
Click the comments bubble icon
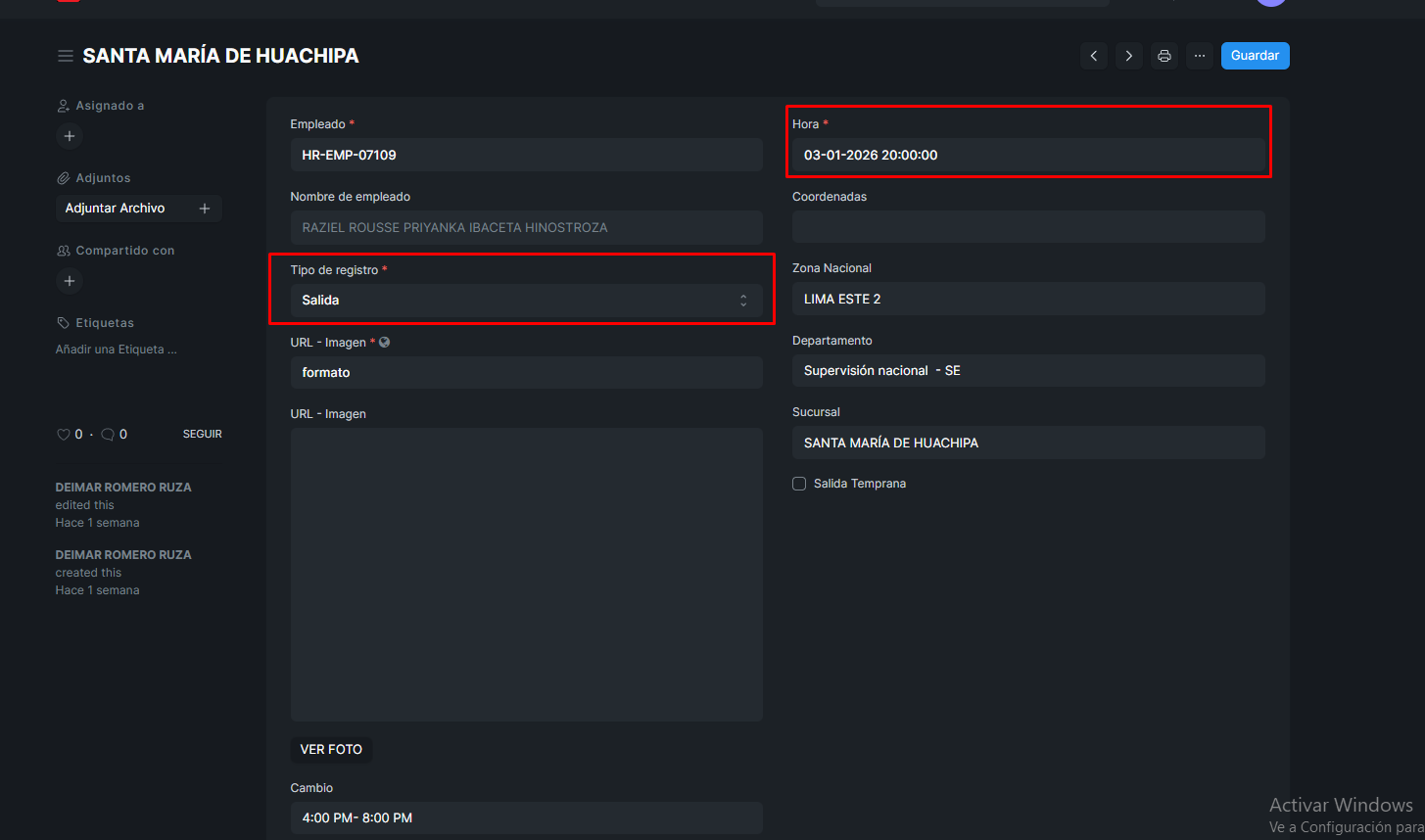click(x=108, y=434)
